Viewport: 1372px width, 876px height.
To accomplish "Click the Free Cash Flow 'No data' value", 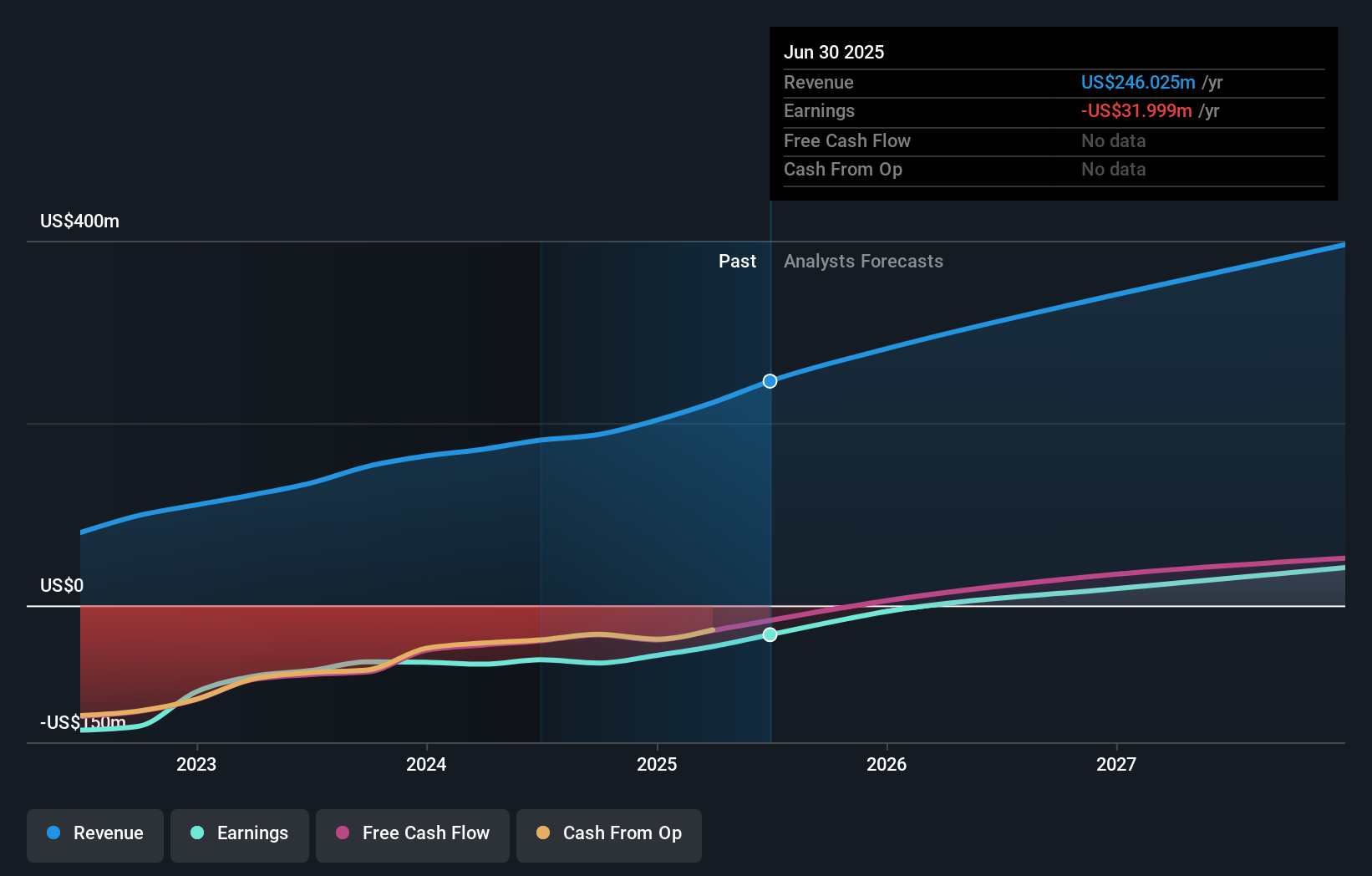I will click(x=1114, y=140).
